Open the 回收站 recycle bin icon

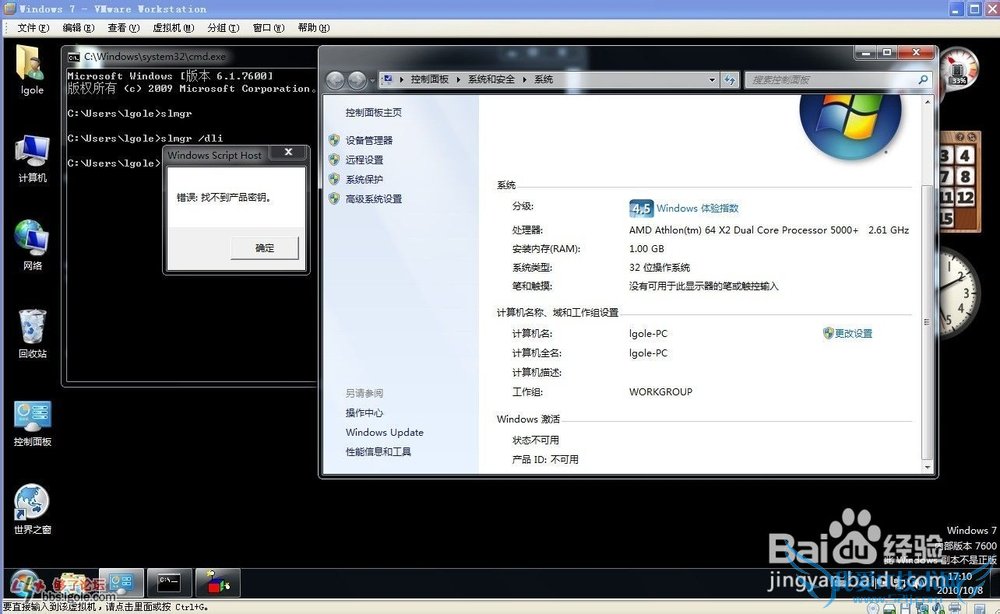point(32,334)
